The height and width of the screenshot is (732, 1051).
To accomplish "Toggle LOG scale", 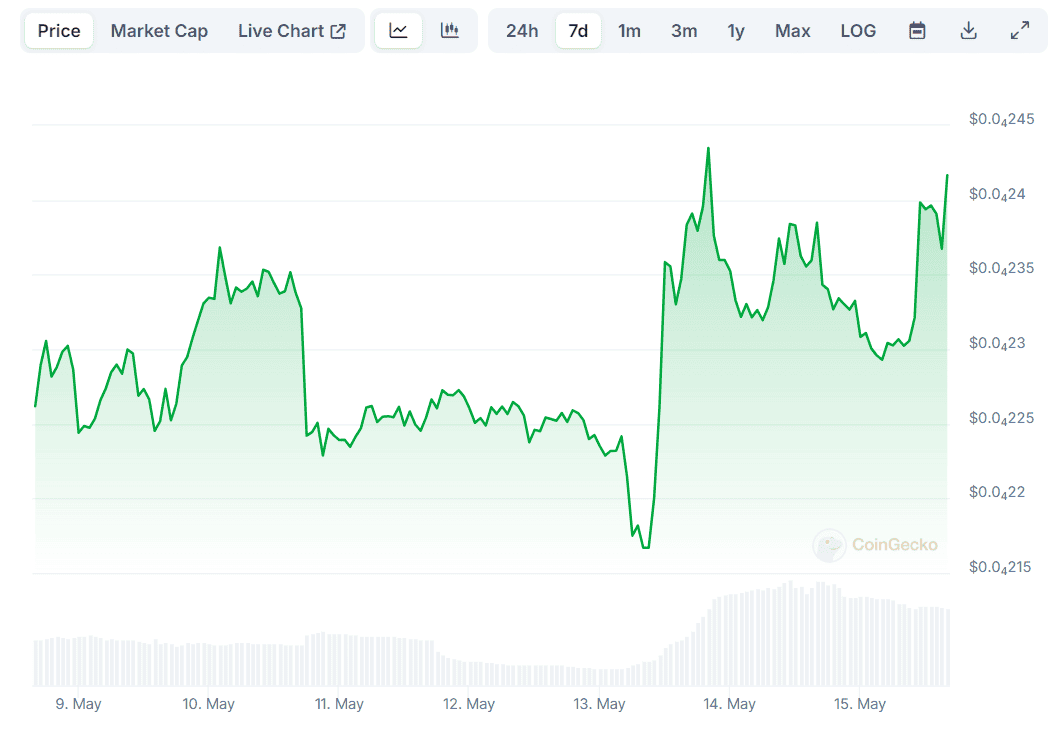I will click(858, 31).
